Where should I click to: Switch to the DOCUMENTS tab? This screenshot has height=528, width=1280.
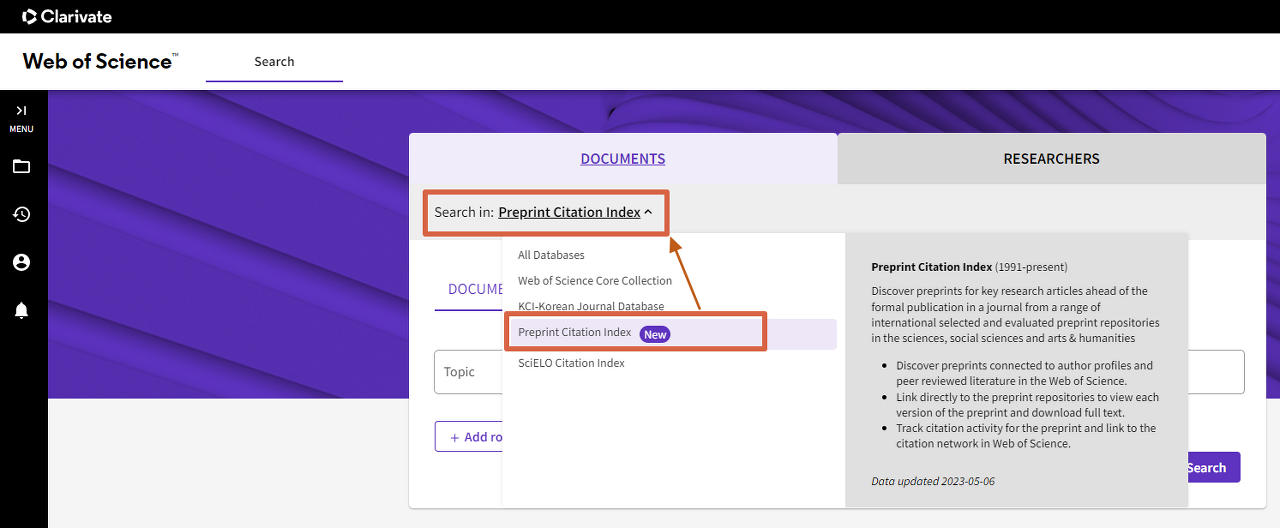(623, 159)
